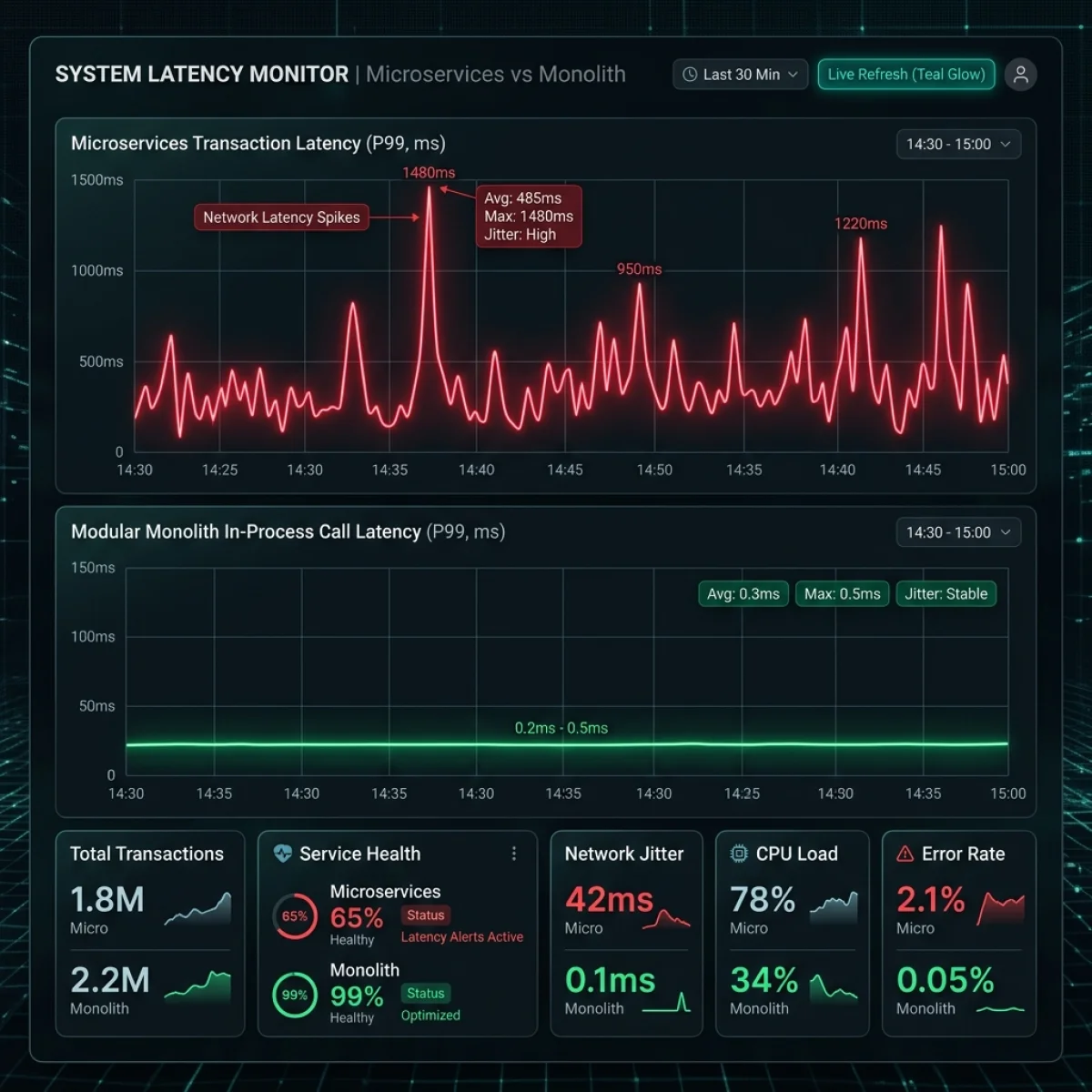Click the 150ms y-axis label
Screen dimensions: 1092x1092
coord(93,568)
